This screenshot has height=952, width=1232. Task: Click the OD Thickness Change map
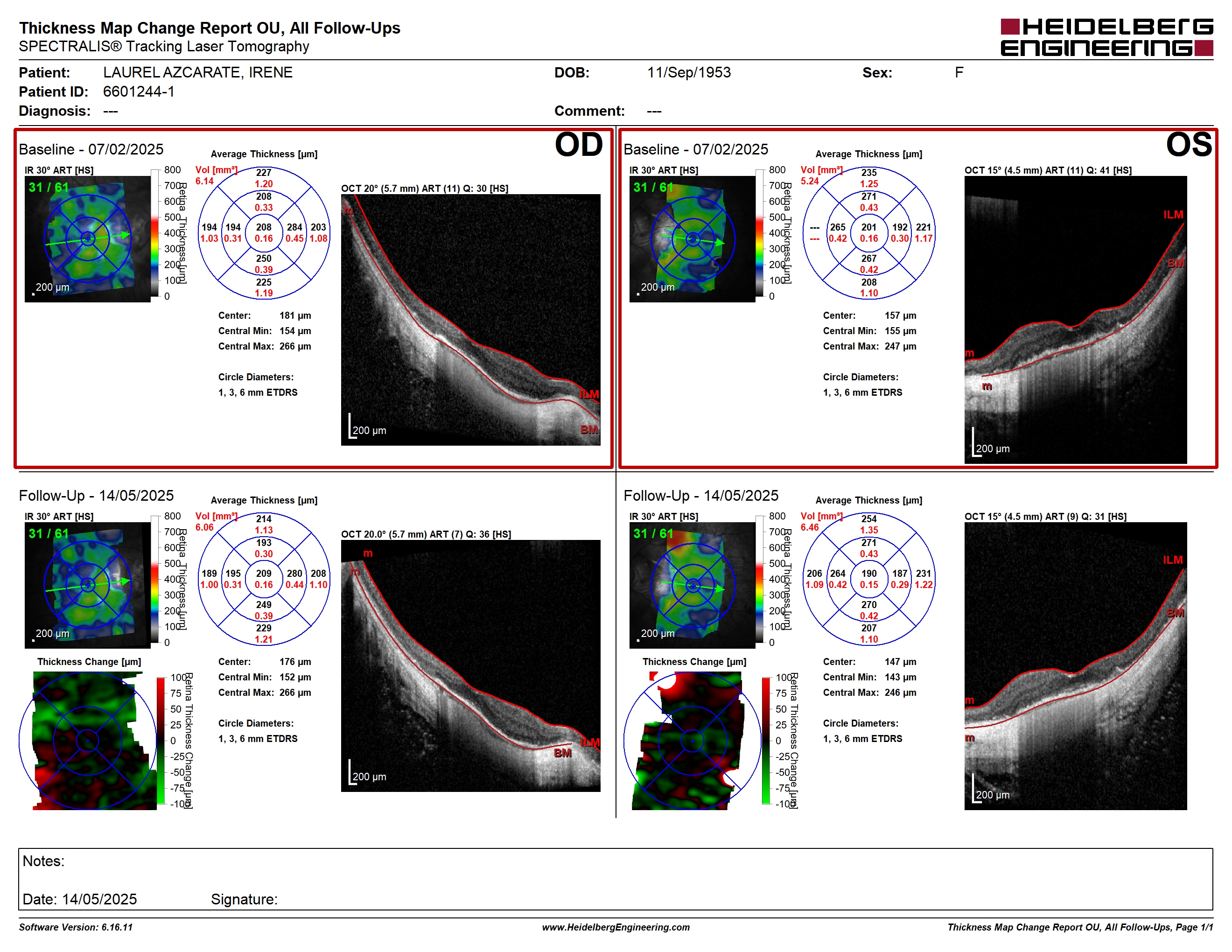point(87,741)
